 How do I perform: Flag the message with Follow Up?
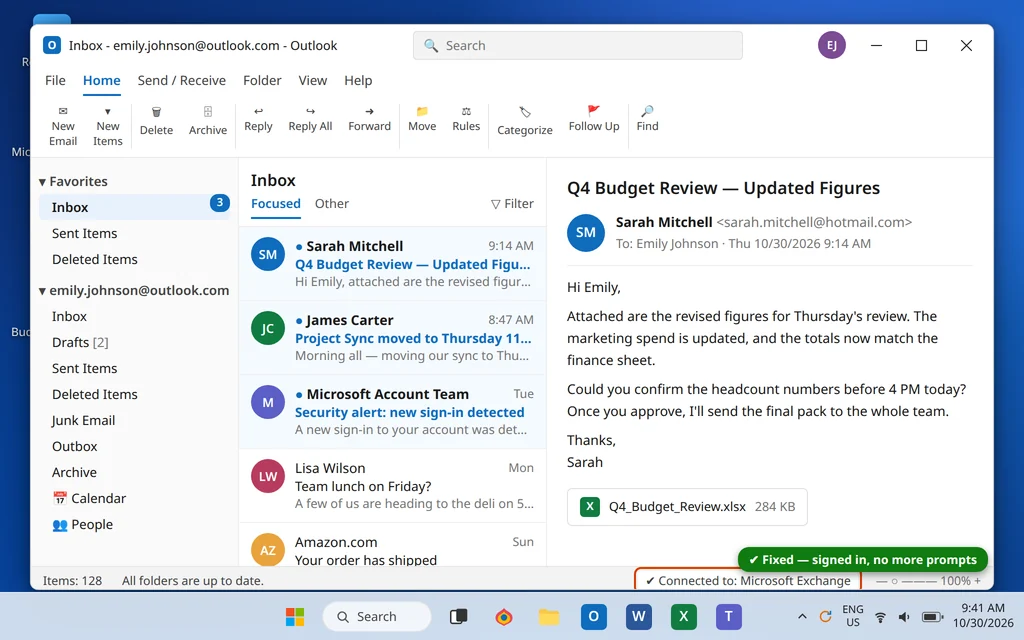point(594,120)
